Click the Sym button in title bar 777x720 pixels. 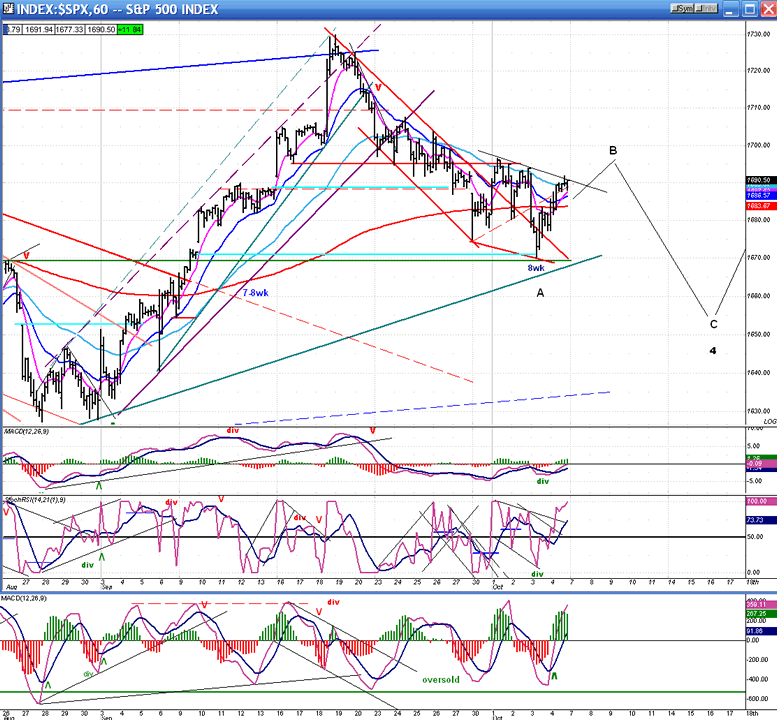click(x=683, y=9)
